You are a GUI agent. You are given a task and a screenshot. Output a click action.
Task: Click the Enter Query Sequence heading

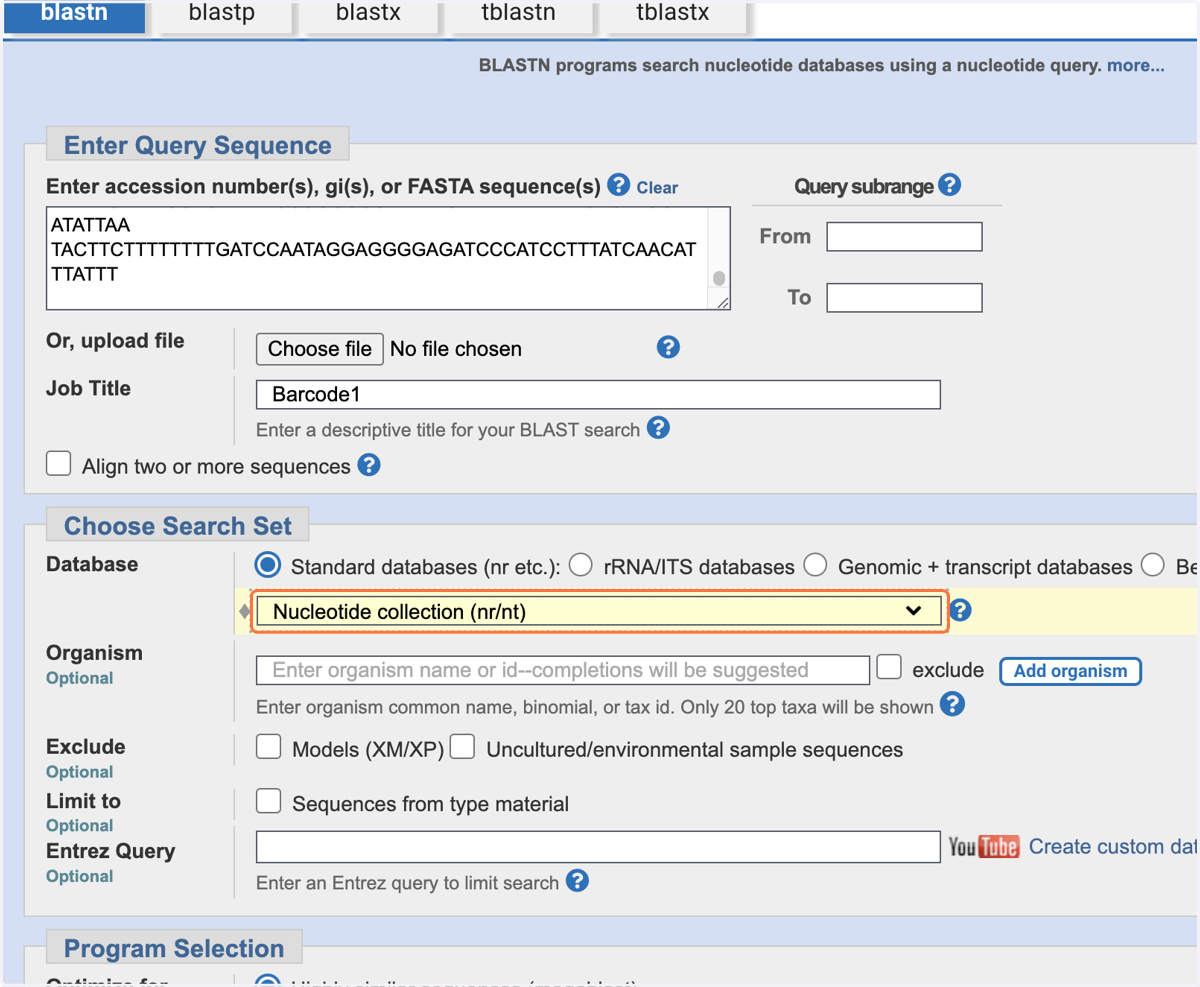coord(198,145)
